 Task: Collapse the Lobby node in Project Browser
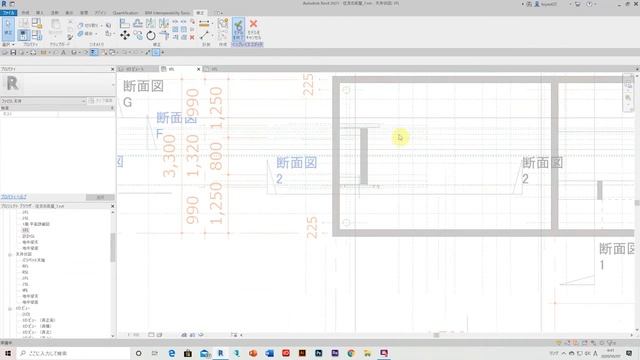click(10, 309)
